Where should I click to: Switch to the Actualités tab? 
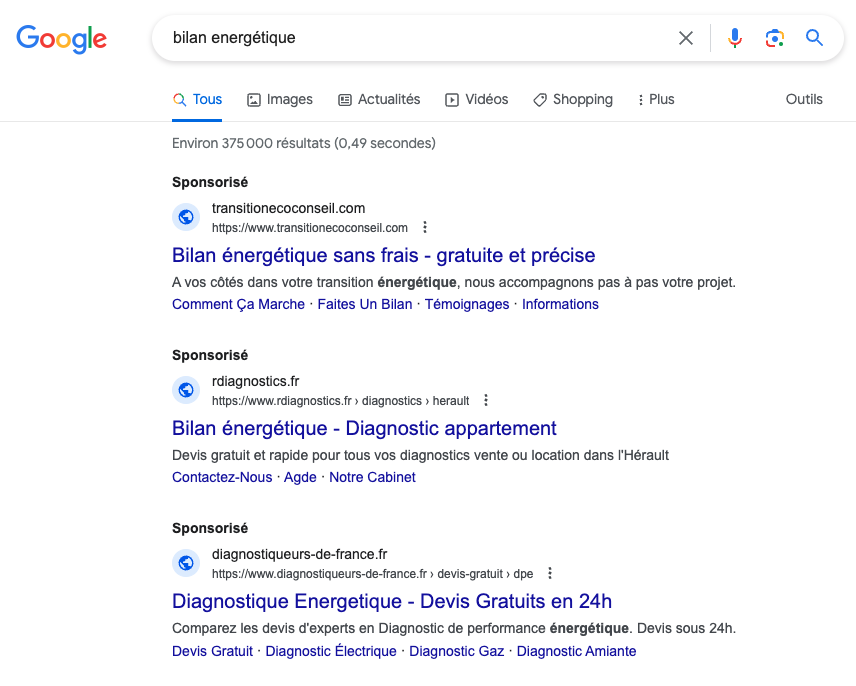379,100
